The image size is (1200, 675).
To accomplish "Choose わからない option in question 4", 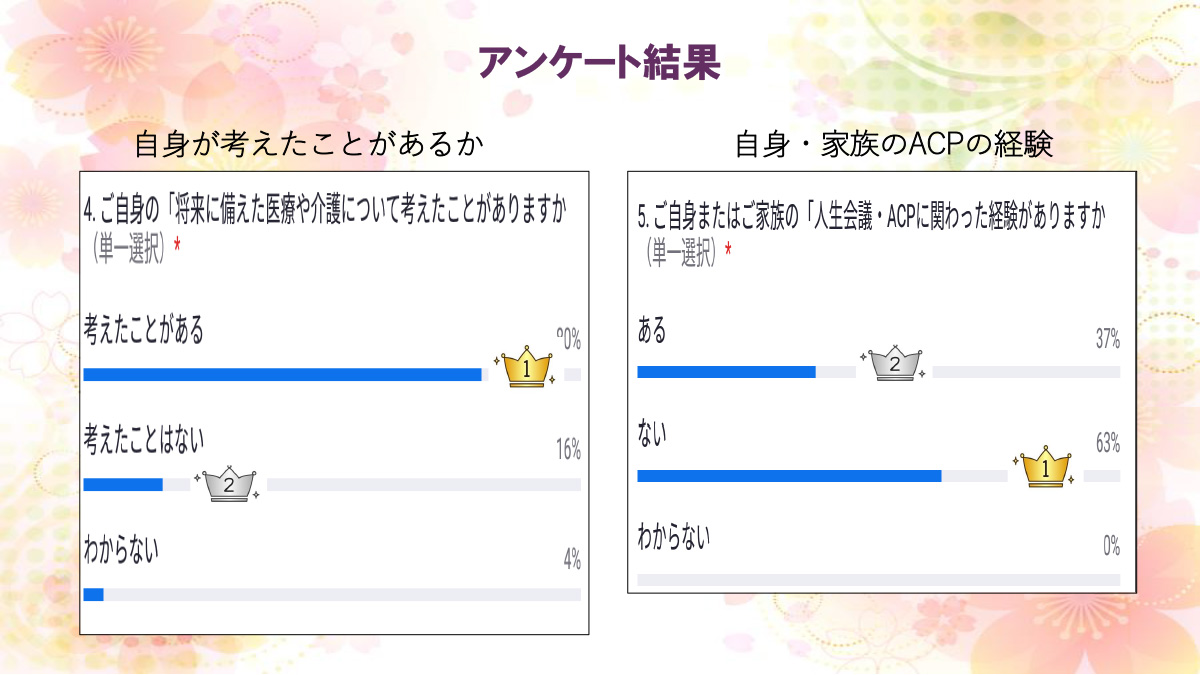I will pos(122,549).
